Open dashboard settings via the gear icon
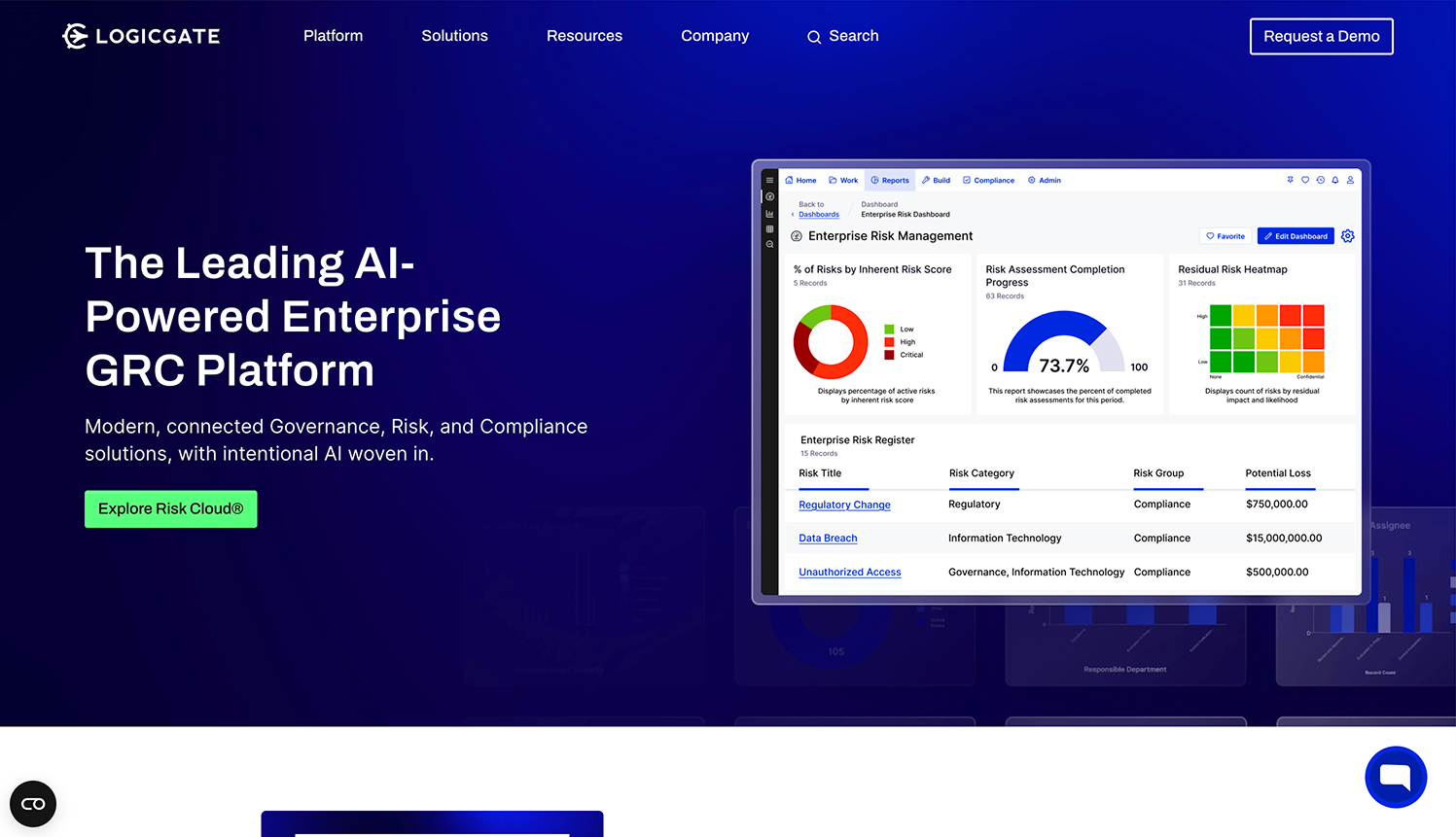Screen dimensions: 1456x837 tap(1348, 235)
